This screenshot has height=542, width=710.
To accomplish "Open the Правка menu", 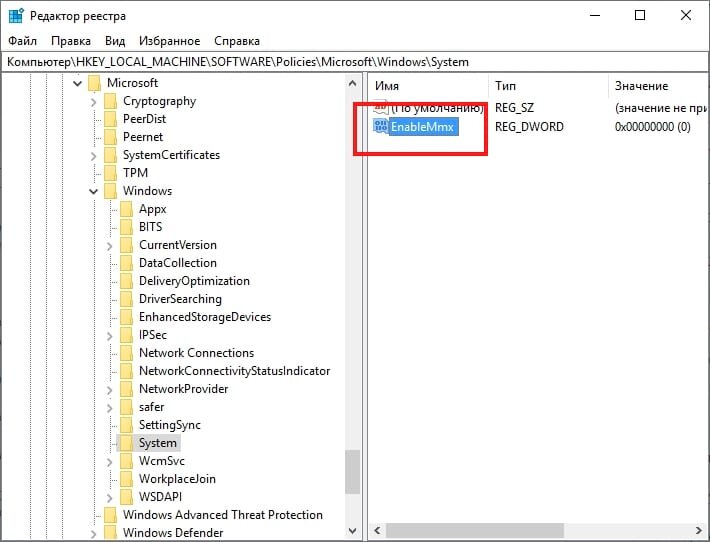I will (x=71, y=41).
